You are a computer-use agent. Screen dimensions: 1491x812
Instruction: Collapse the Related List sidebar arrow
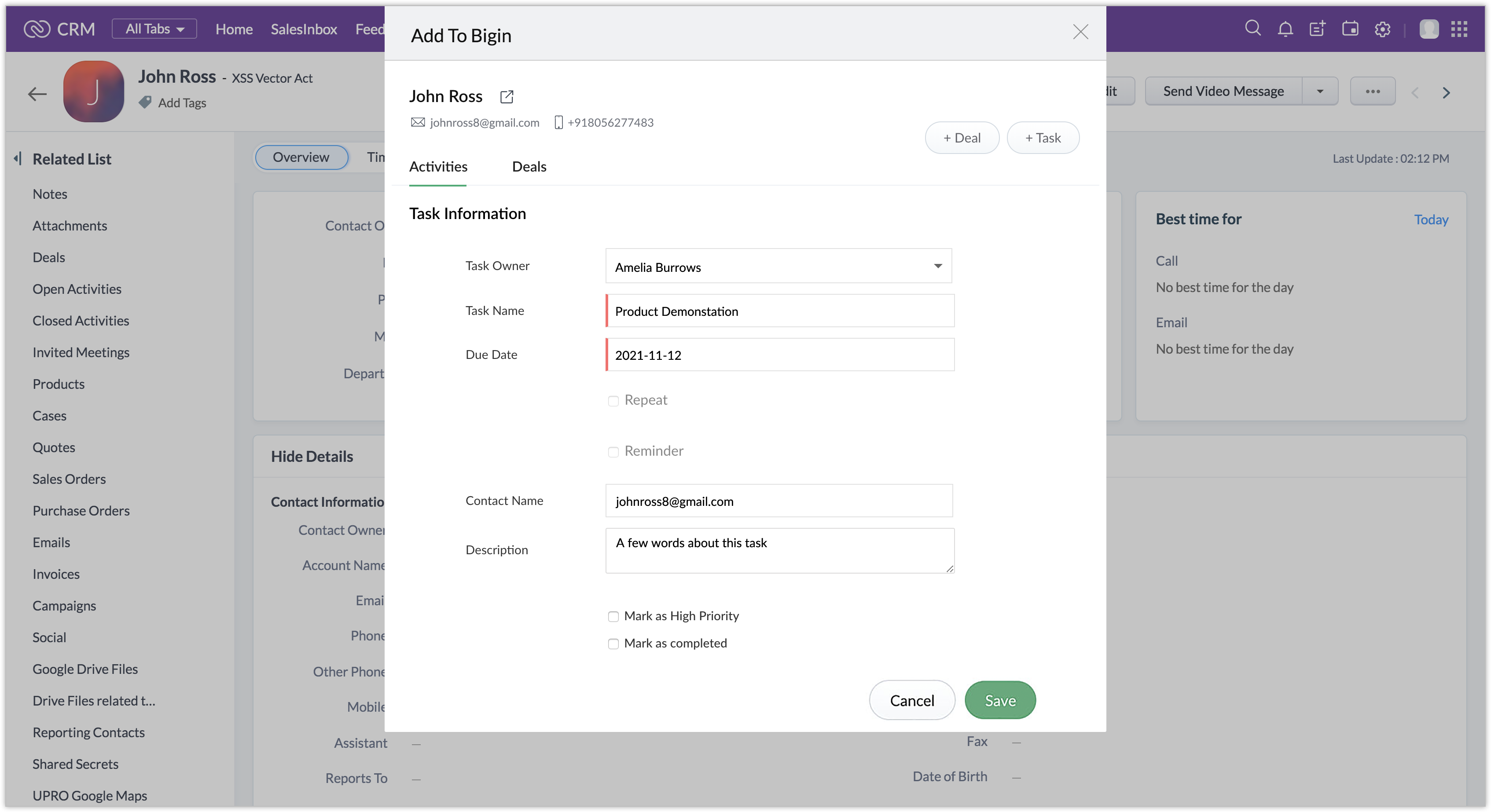[18, 158]
